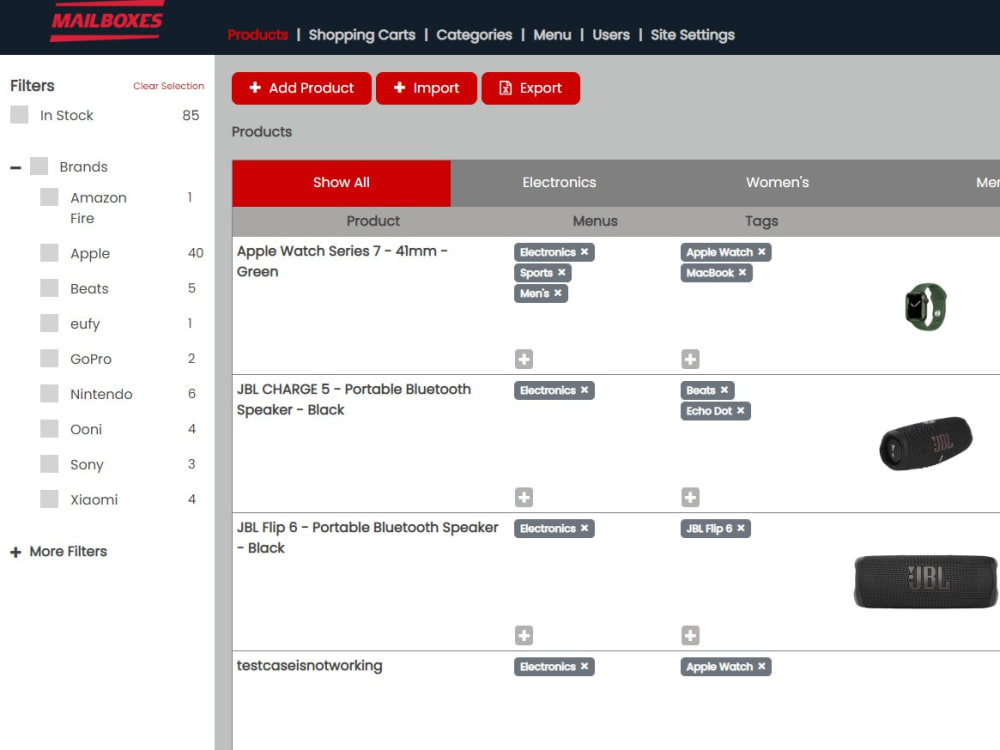Add a menu to Apple Watch Series 7 row
The height and width of the screenshot is (750, 1000).
[x=524, y=359]
